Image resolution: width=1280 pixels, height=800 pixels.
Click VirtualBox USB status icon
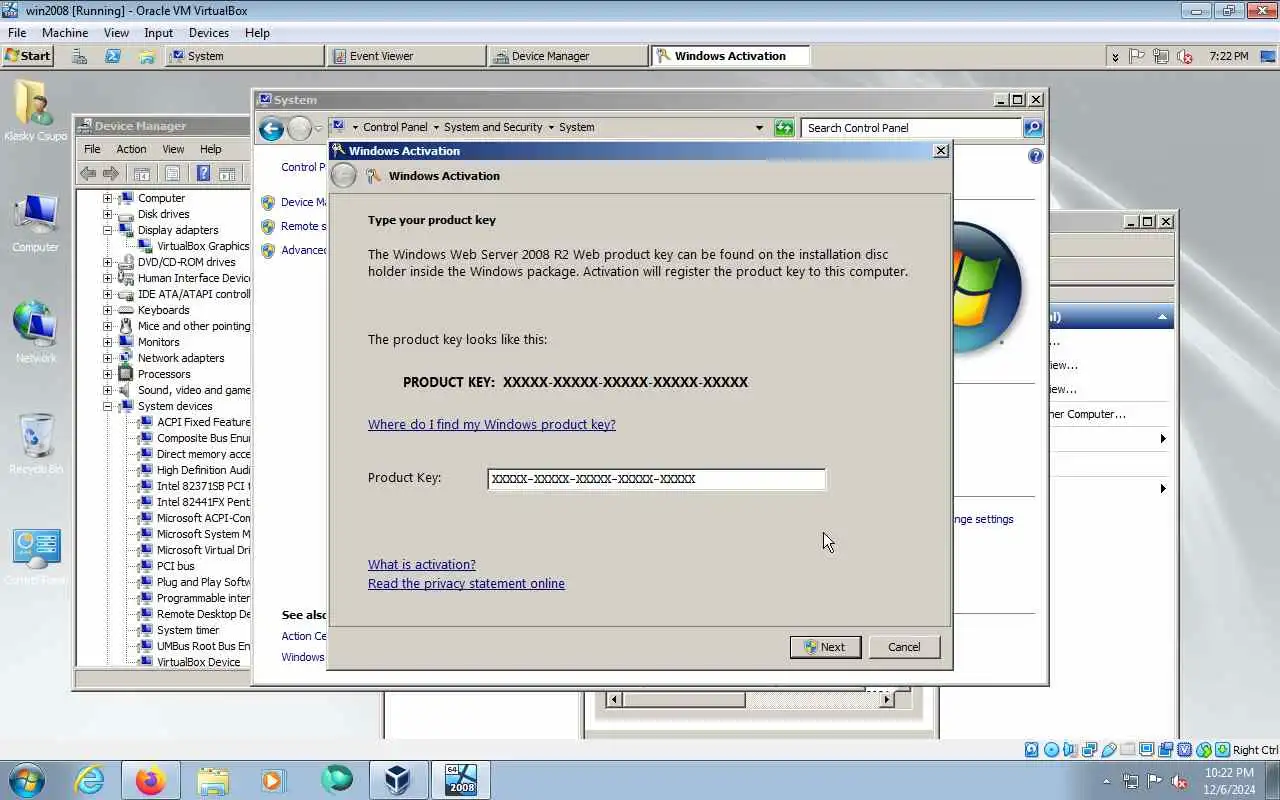(1109, 750)
